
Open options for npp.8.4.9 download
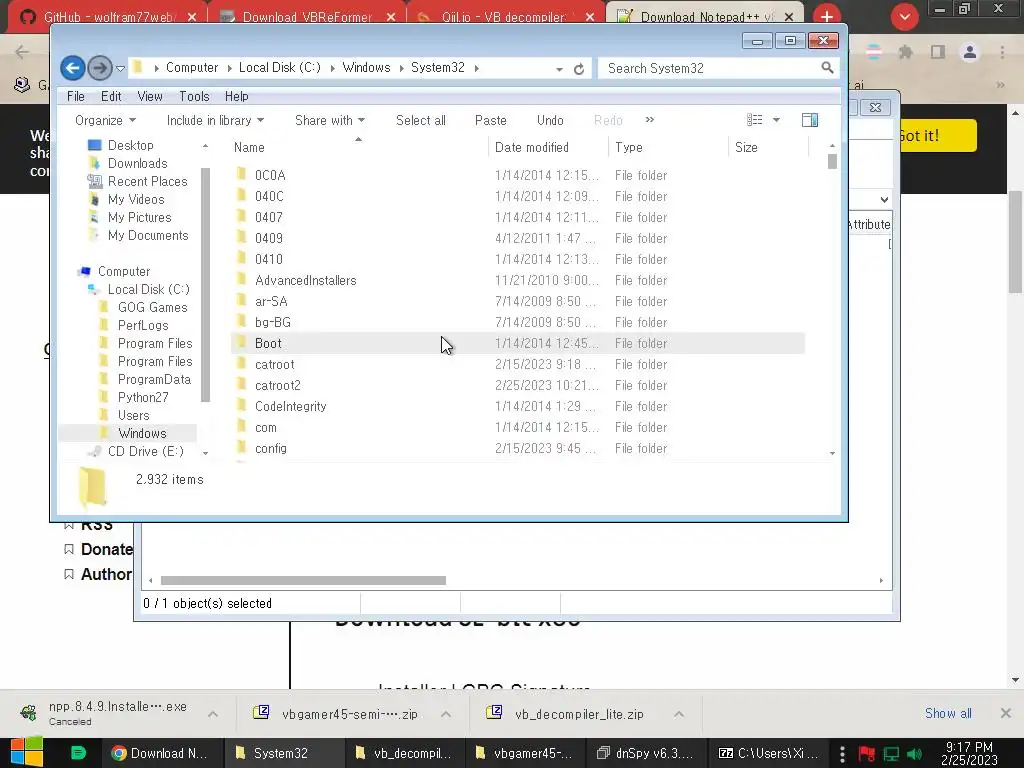(x=213, y=714)
